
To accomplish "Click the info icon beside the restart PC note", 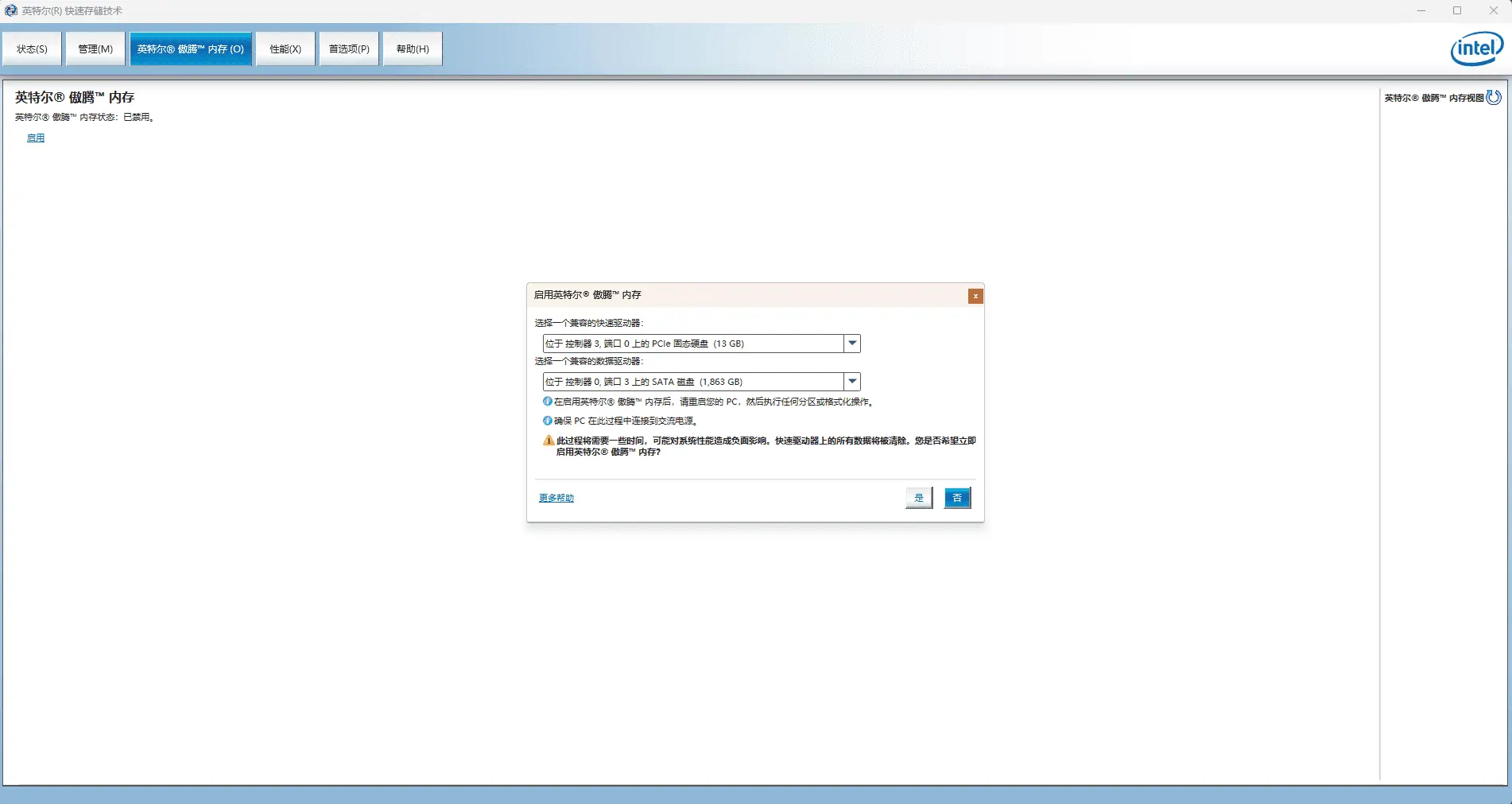I will pos(548,402).
